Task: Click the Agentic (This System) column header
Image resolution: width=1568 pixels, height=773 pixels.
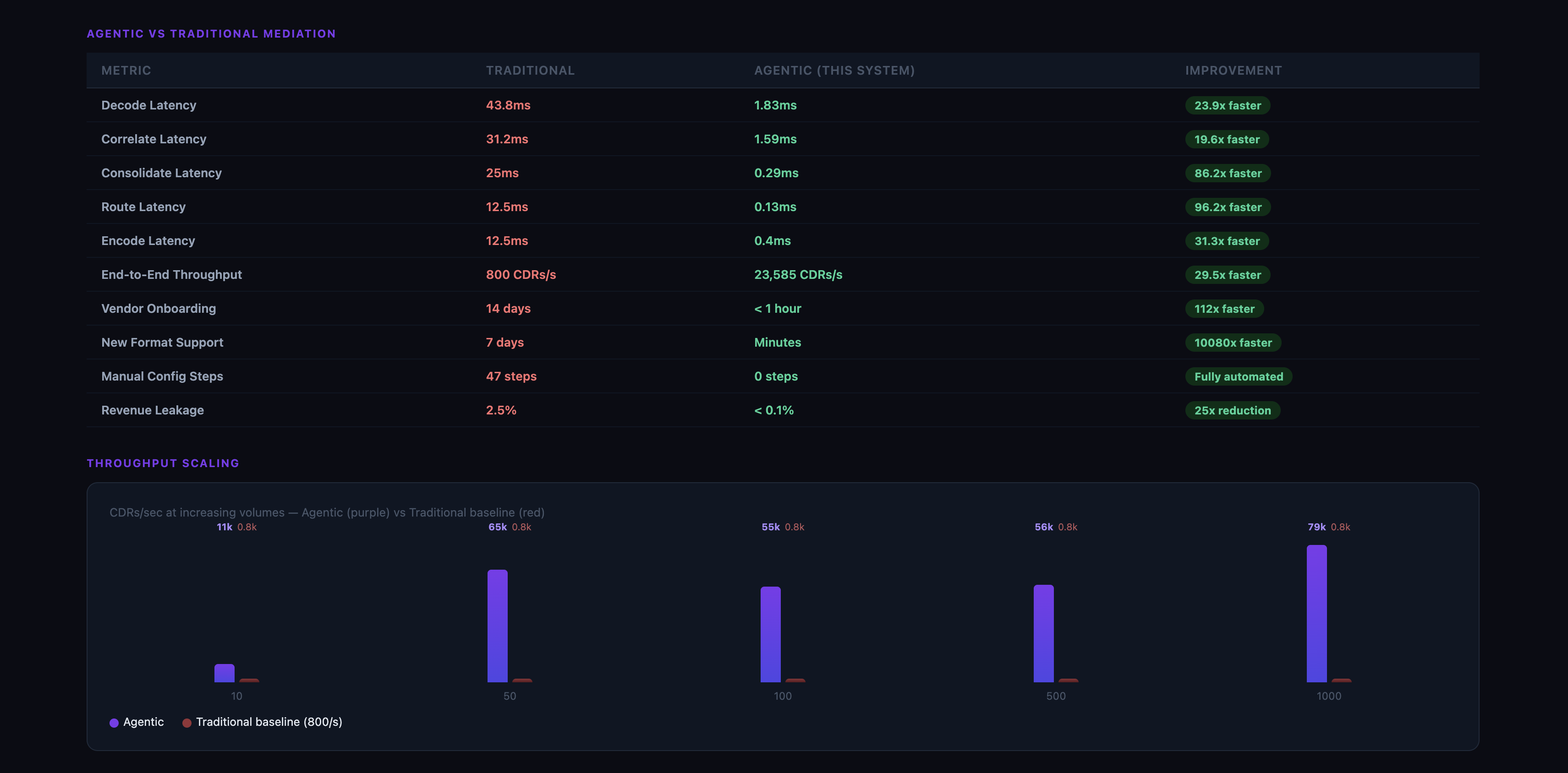Action: click(x=834, y=71)
